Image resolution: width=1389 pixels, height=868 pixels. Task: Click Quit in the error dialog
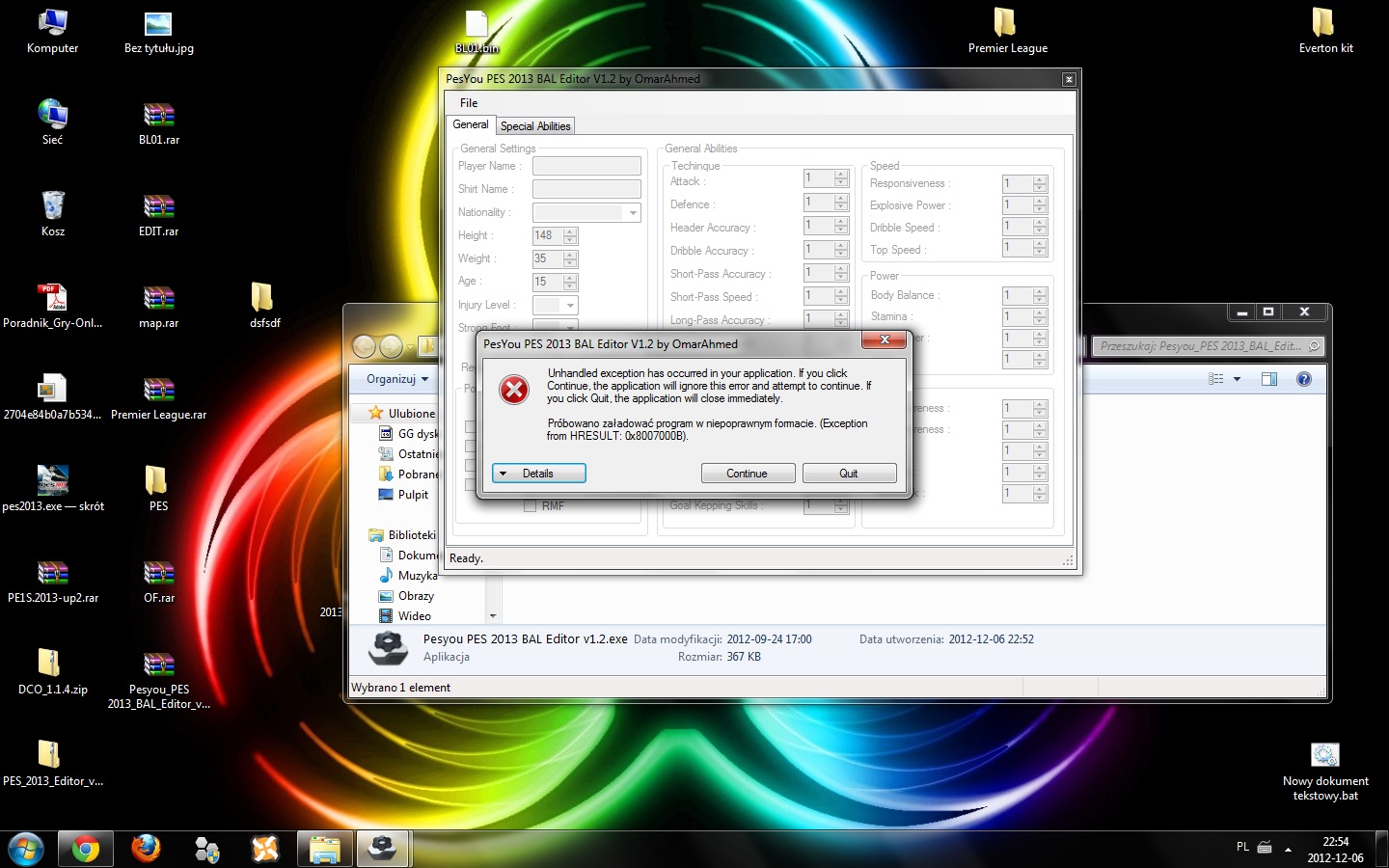pyautogui.click(x=849, y=474)
